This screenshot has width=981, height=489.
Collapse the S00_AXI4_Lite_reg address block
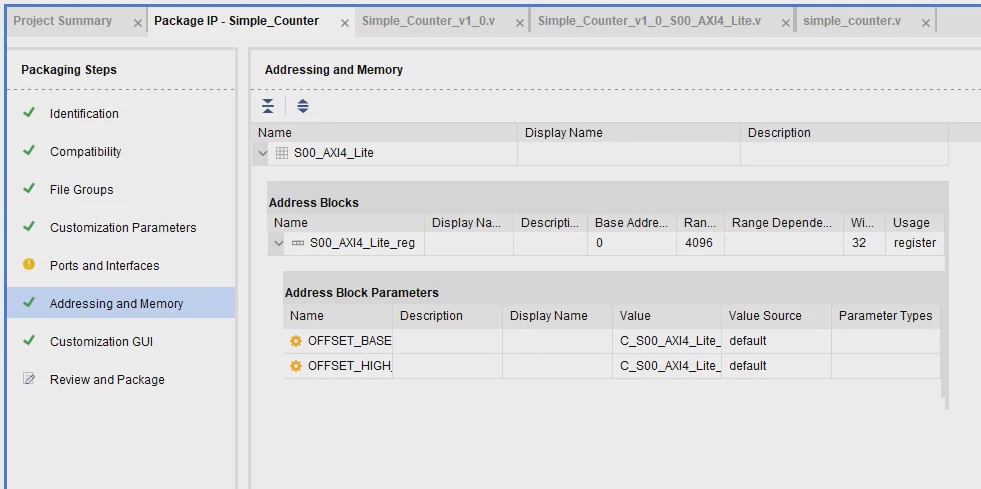coord(279,243)
